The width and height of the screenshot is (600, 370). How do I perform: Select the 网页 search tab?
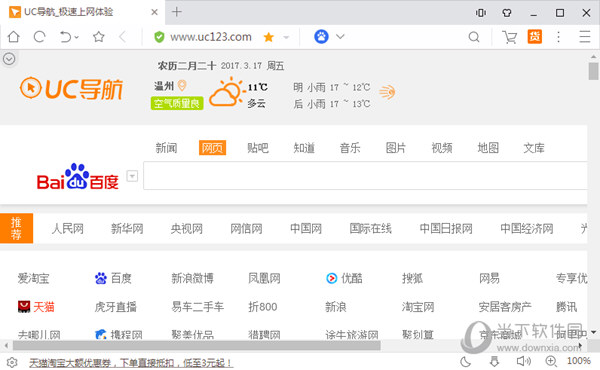point(212,148)
